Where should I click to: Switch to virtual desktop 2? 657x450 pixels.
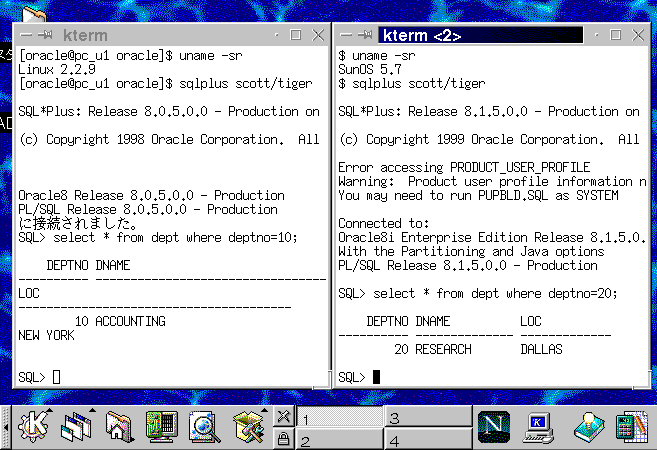tap(339, 439)
